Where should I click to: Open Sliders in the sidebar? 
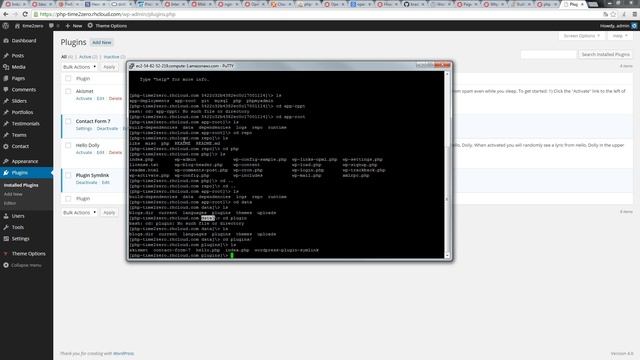(19, 101)
